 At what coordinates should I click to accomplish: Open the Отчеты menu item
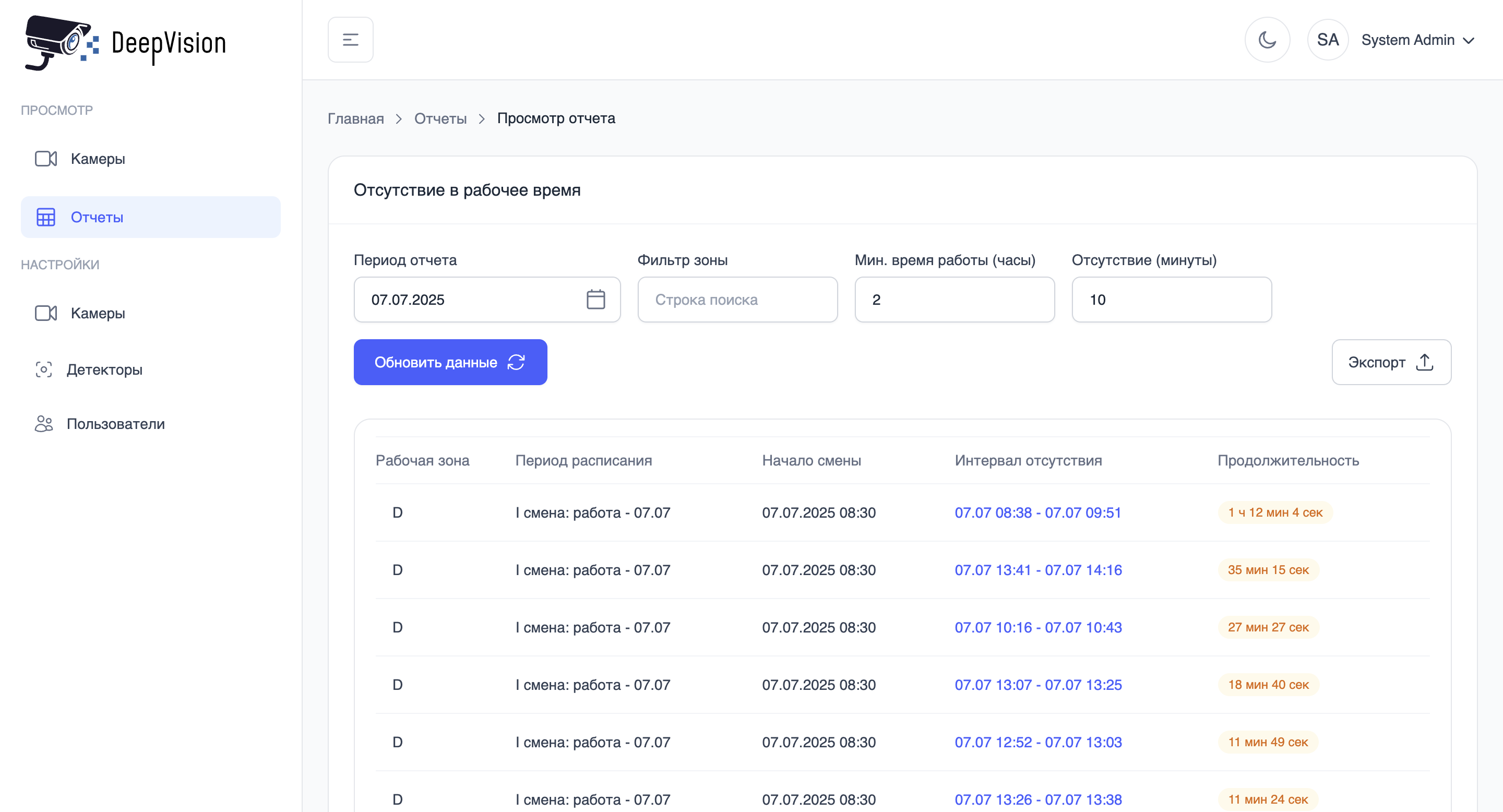coord(150,217)
